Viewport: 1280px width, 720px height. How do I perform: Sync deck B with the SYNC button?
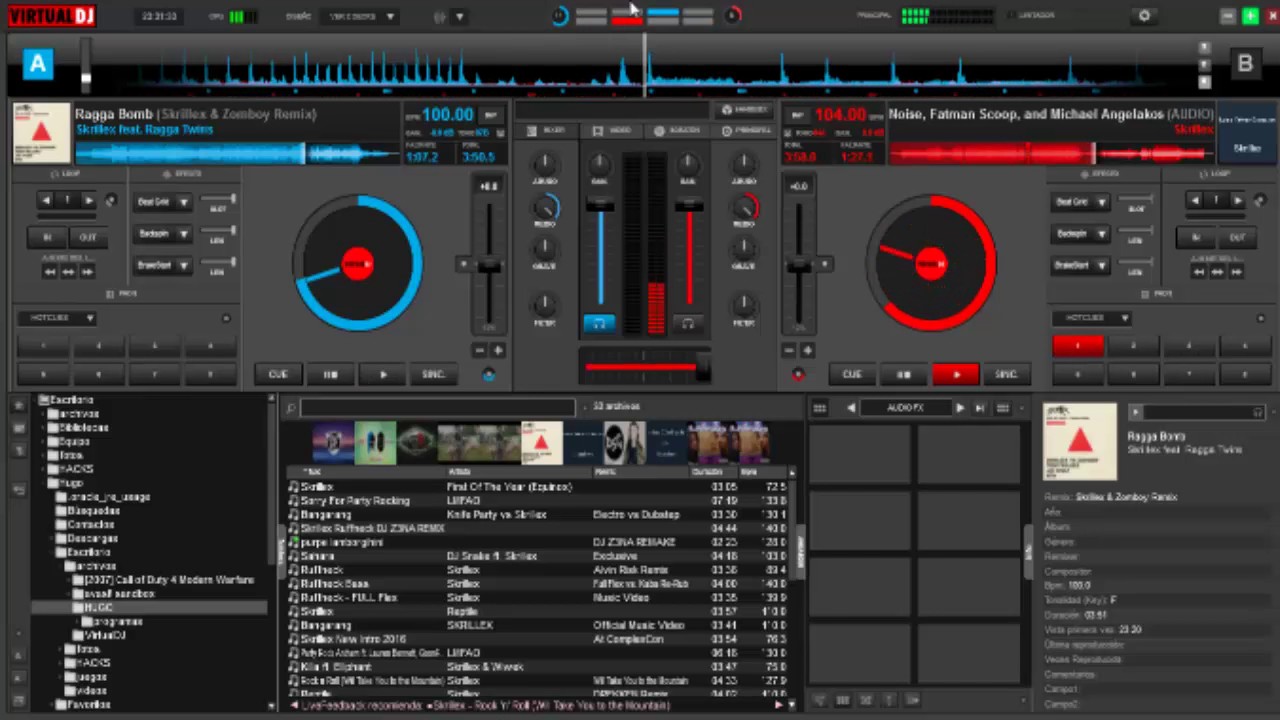pos(1006,374)
